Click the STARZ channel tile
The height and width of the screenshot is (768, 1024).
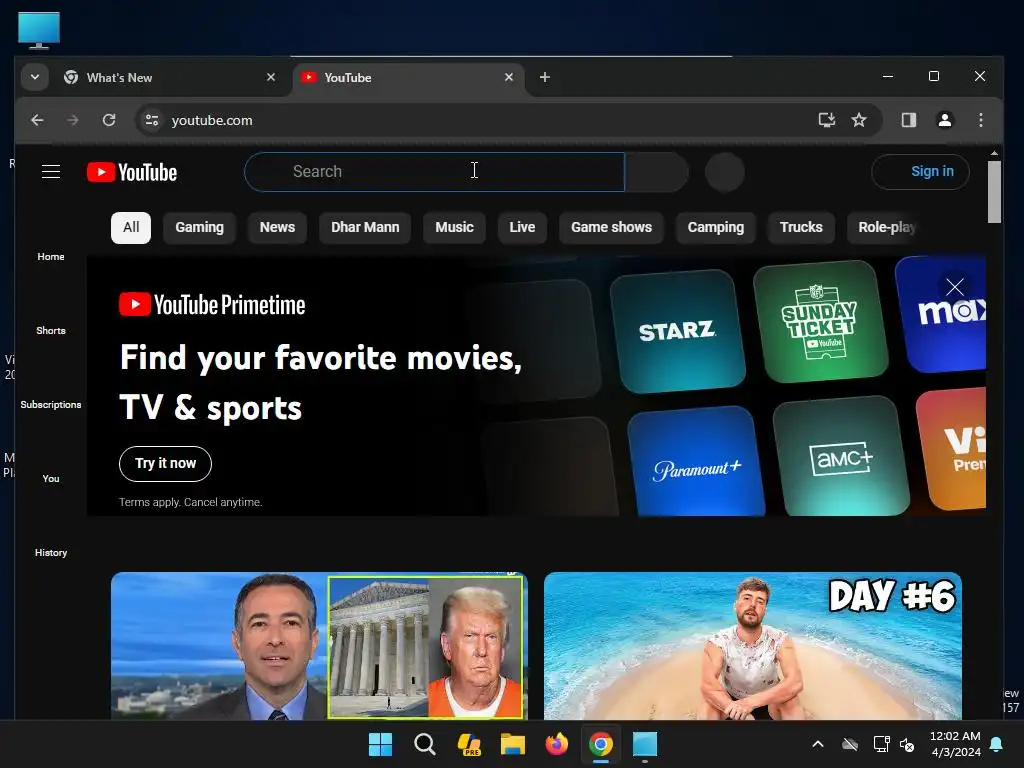pyautogui.click(x=677, y=331)
